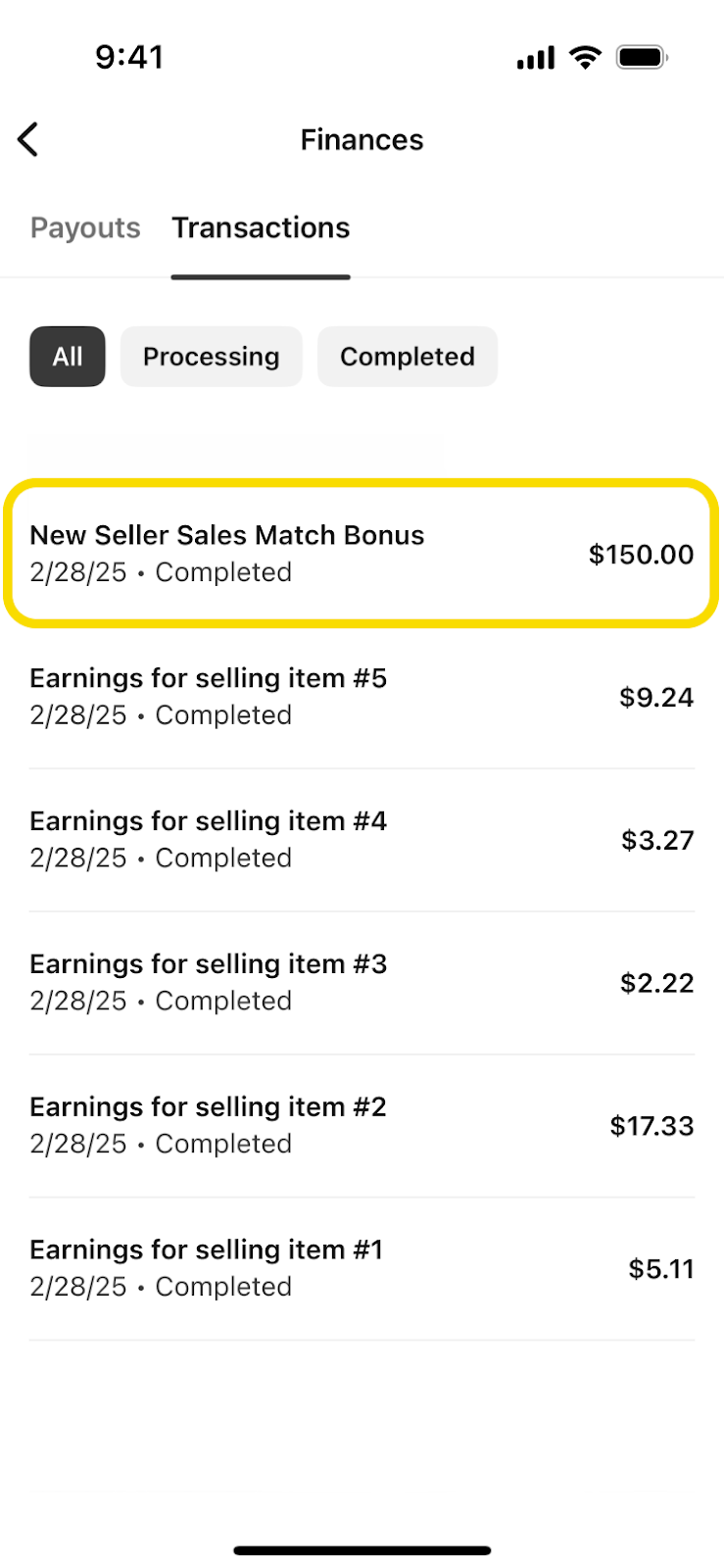Tap the home indicator bar

click(x=362, y=1550)
